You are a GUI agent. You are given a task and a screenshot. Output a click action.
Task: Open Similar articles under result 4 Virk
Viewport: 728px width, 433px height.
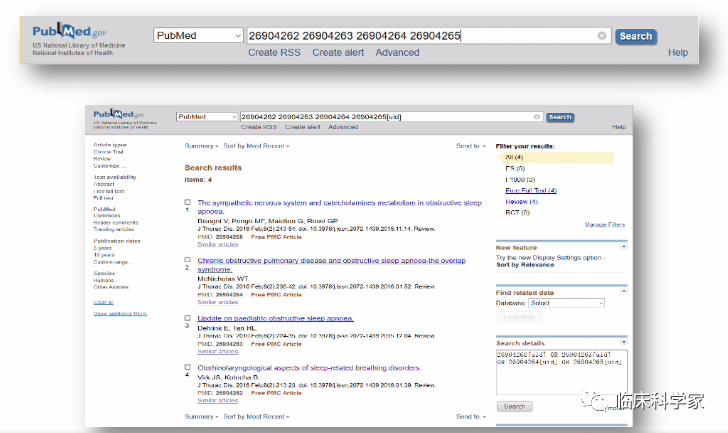click(218, 401)
